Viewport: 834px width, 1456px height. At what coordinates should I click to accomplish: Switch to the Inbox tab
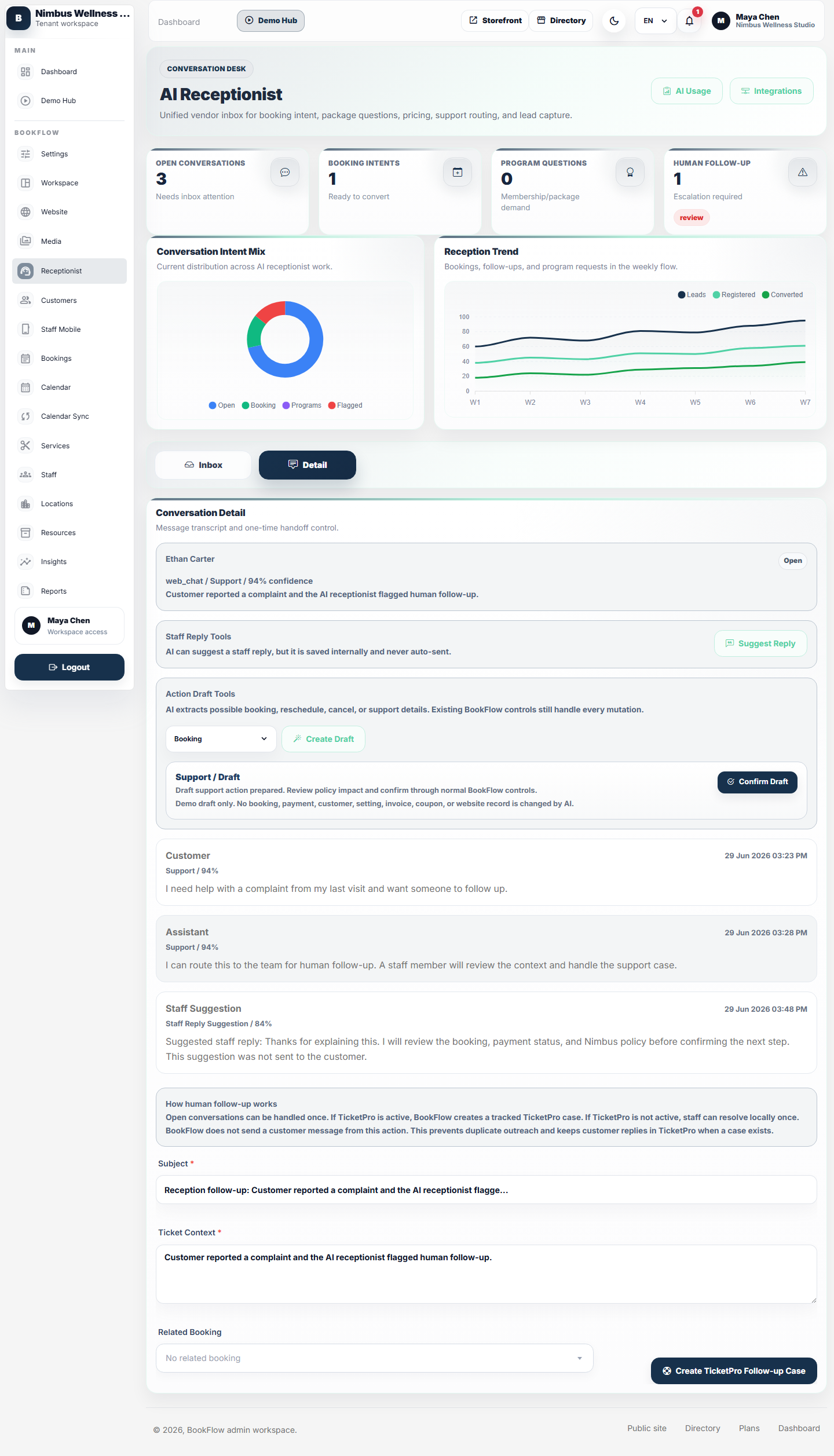click(203, 465)
